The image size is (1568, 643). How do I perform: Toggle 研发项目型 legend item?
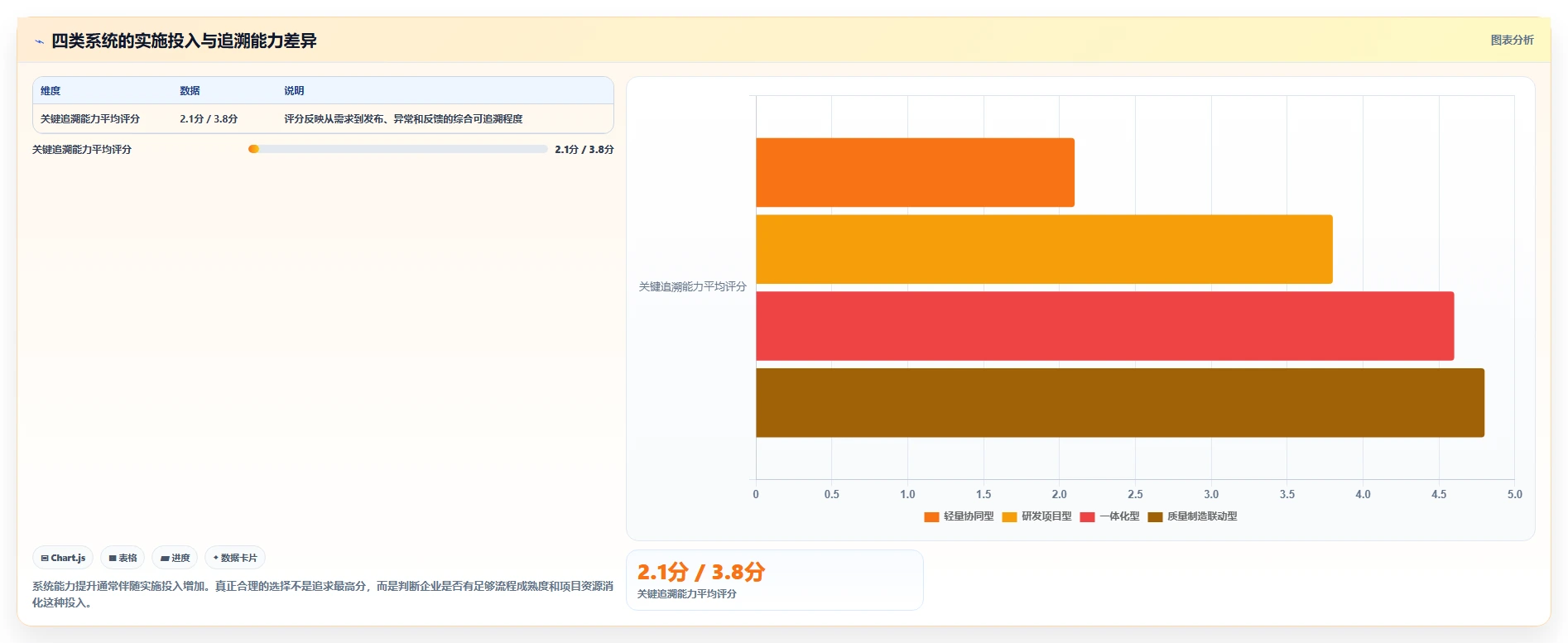click(x=1037, y=516)
